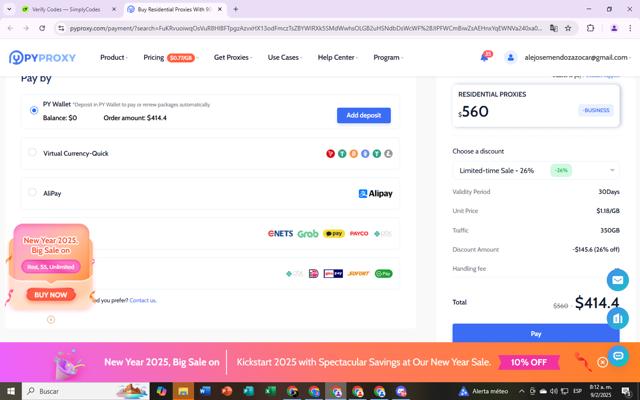Expand the Use Cases menu
Screen dimensions: 640x400
[x=285, y=58]
